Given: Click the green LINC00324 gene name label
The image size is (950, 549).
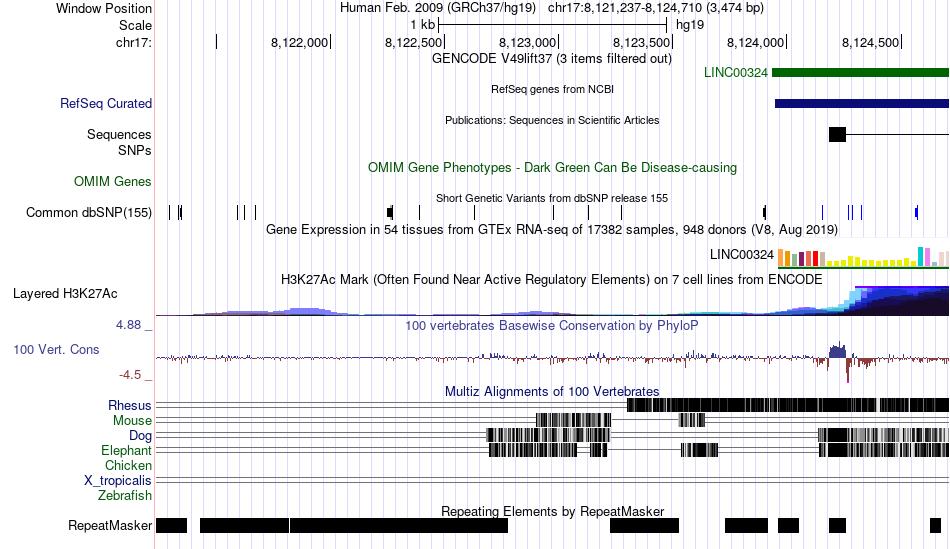Looking at the screenshot, I should point(736,73).
